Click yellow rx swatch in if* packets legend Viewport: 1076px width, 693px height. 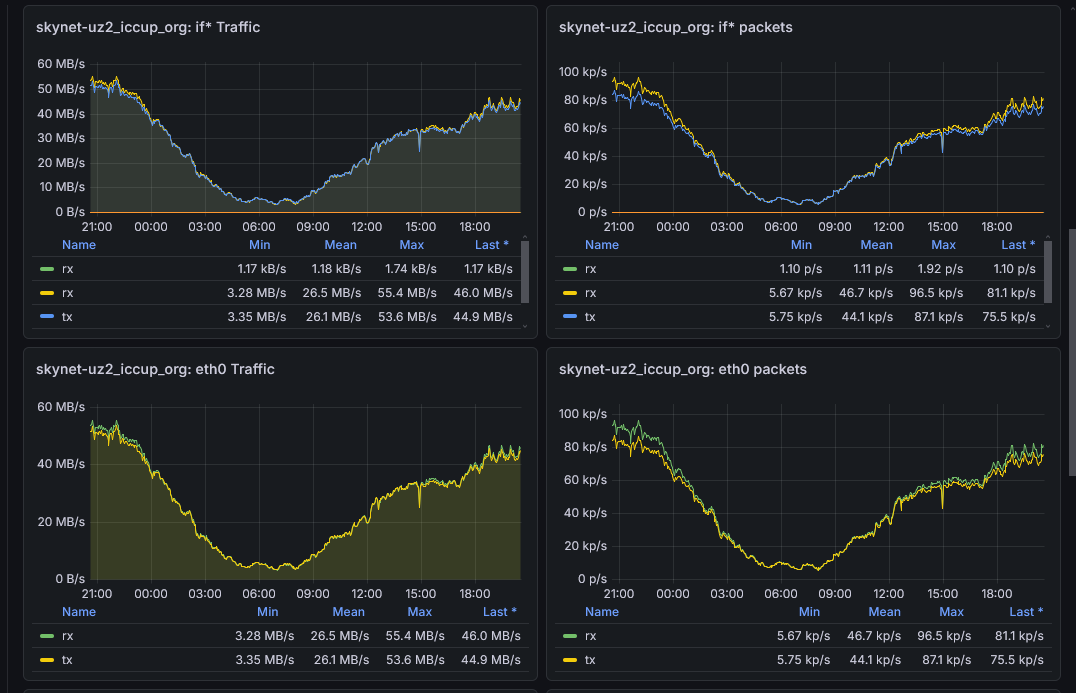(570, 293)
